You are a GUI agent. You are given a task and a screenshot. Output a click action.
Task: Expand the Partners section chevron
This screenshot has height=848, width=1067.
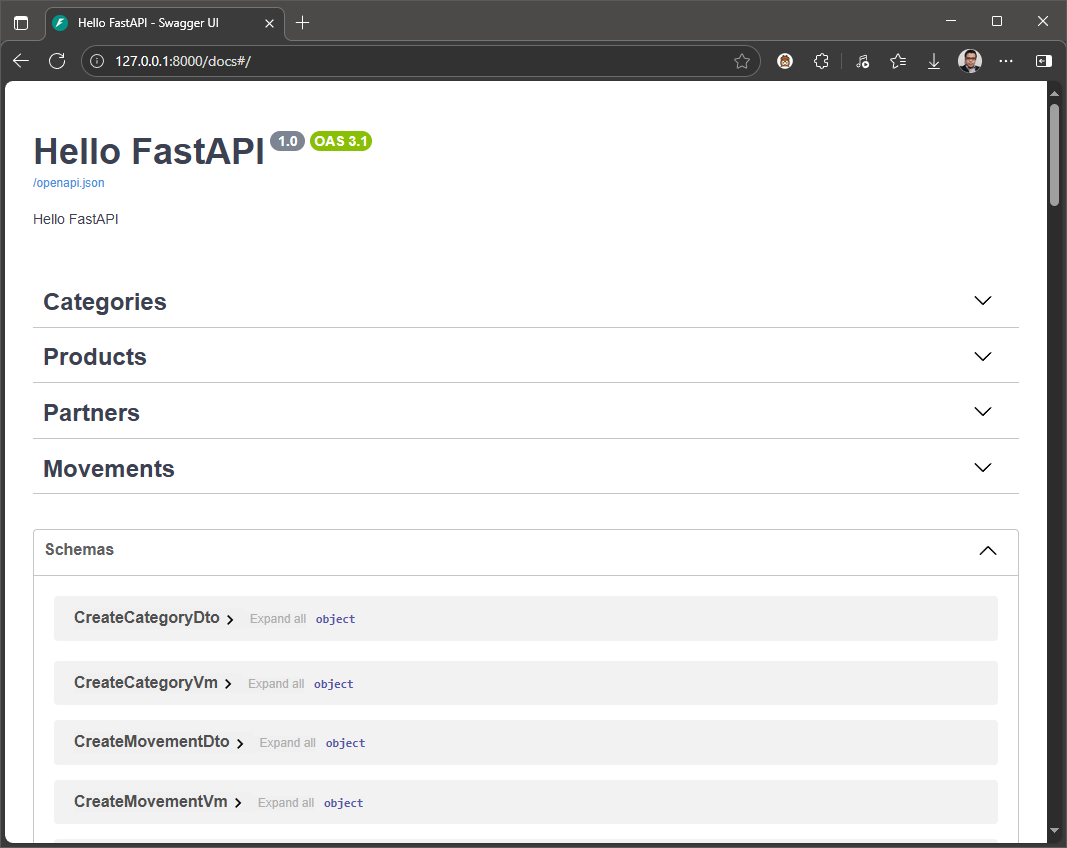(983, 411)
